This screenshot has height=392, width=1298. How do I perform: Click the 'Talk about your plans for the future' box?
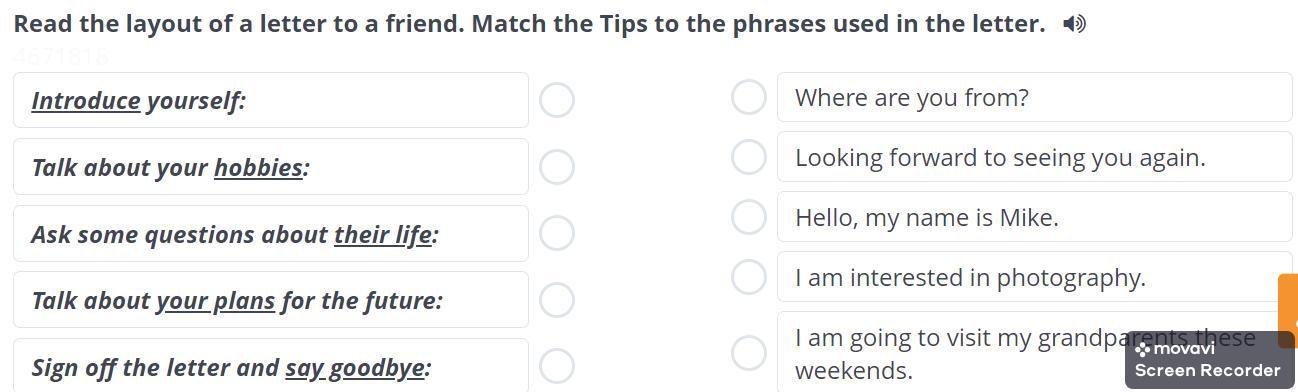click(271, 300)
